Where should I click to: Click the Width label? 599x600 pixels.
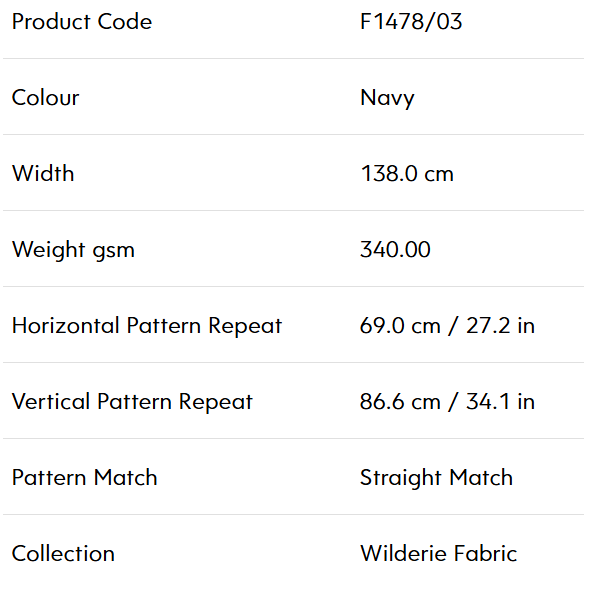coord(43,173)
